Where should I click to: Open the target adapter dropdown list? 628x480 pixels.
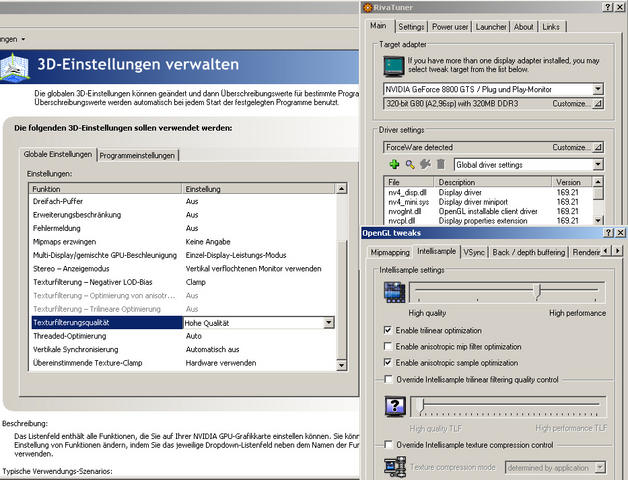click(x=598, y=89)
